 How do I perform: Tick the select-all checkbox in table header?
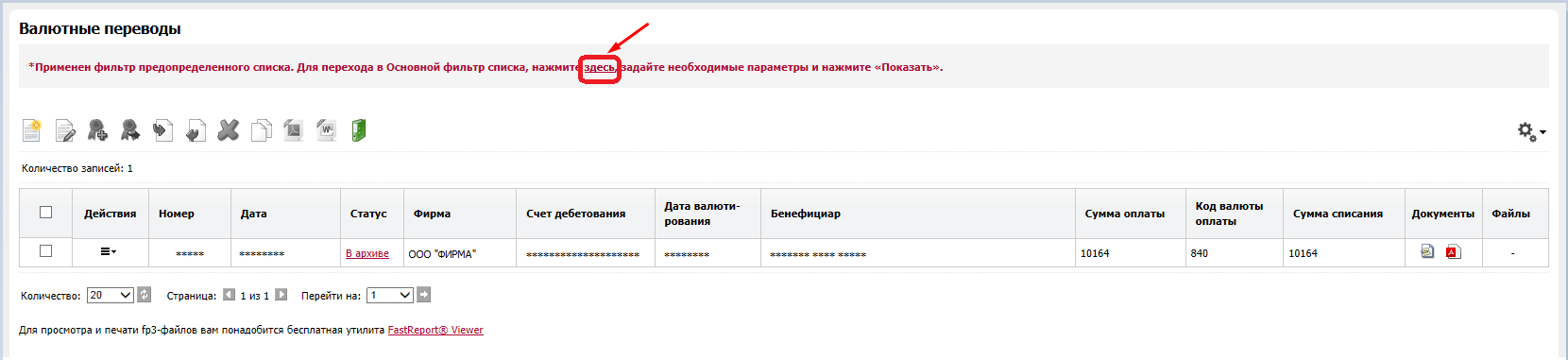click(x=45, y=213)
